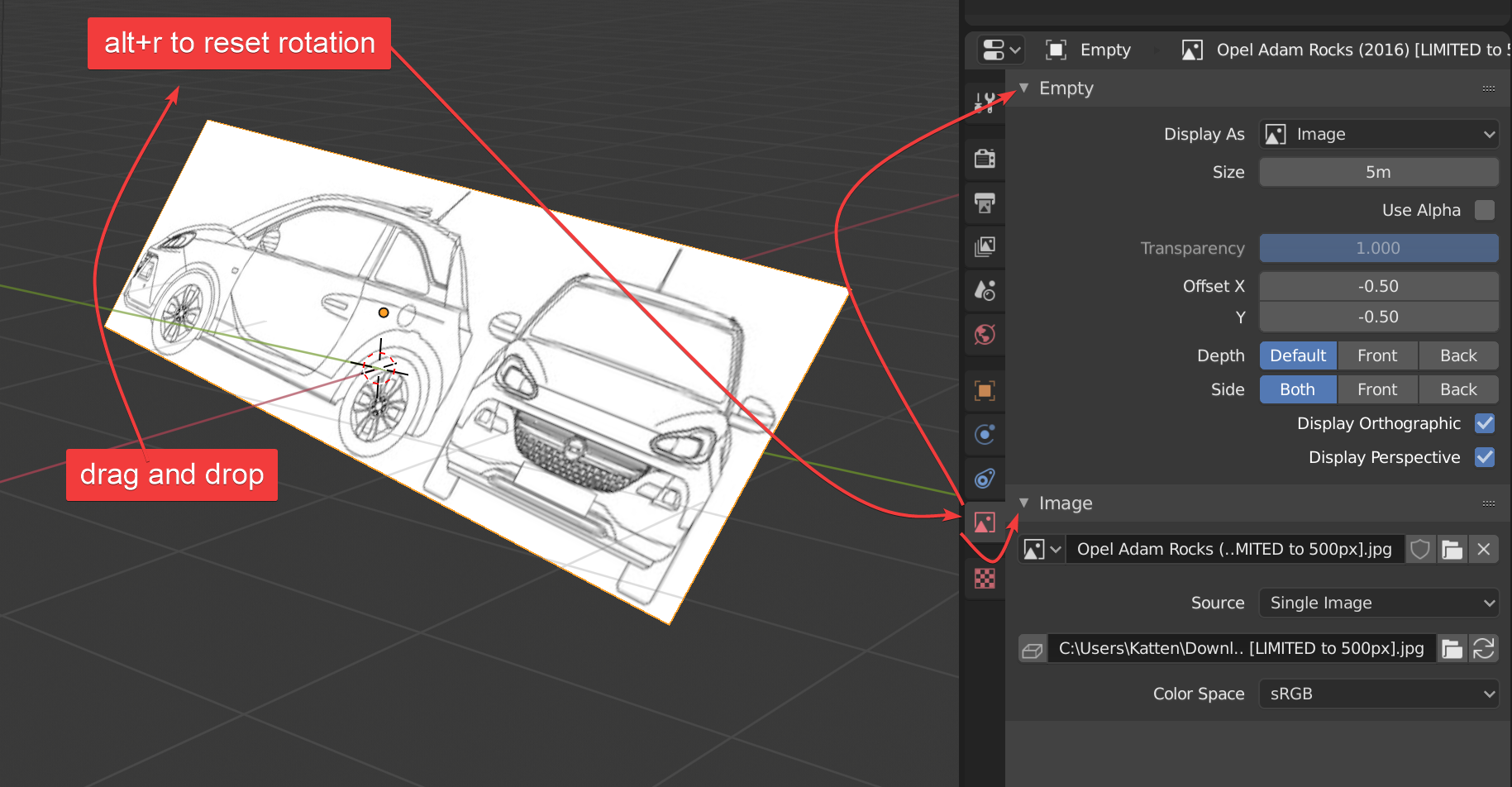Open the Texture properties tab
This screenshot has width=1512, height=787.
985,579
